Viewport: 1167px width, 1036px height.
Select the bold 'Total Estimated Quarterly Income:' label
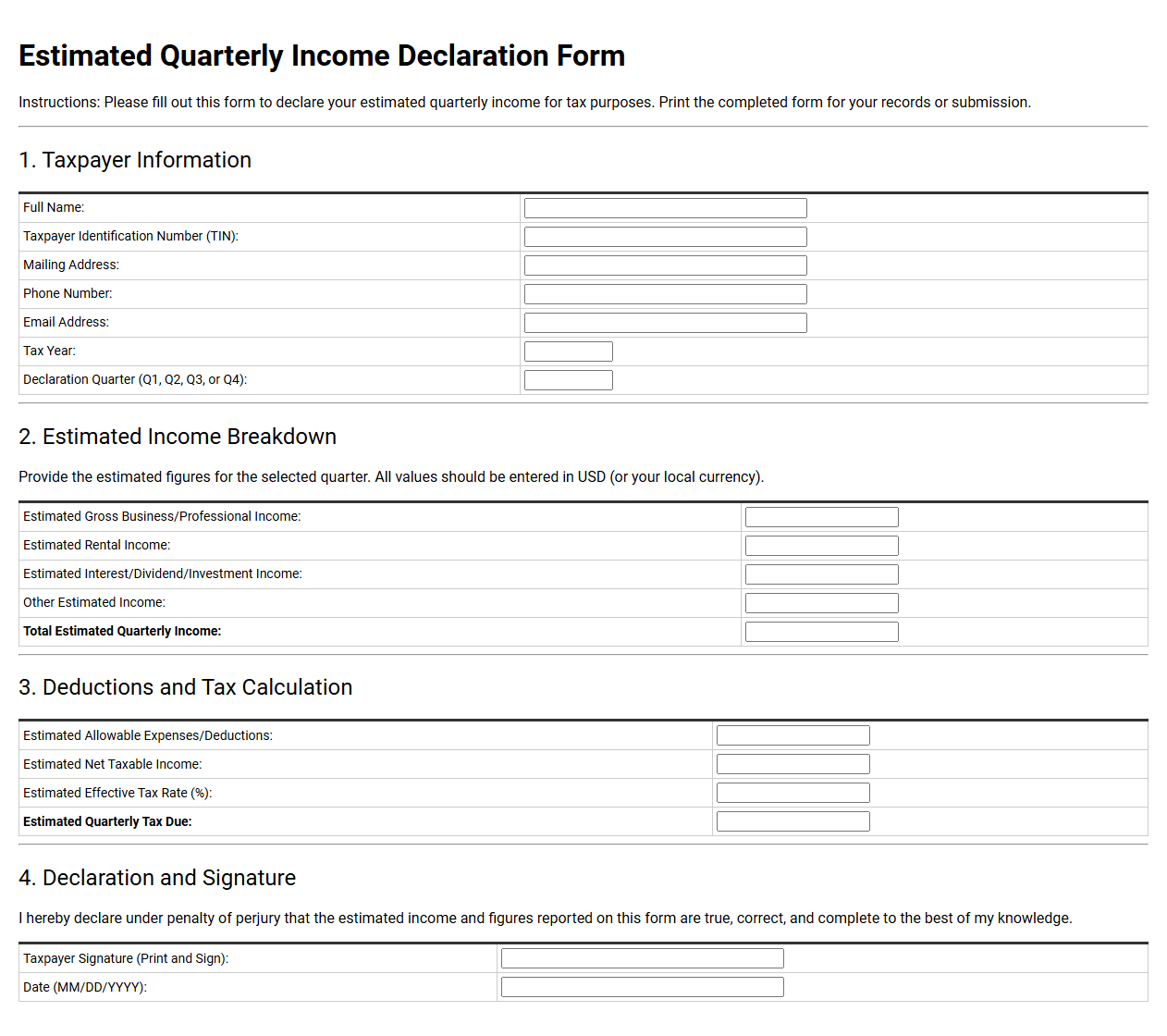122,631
